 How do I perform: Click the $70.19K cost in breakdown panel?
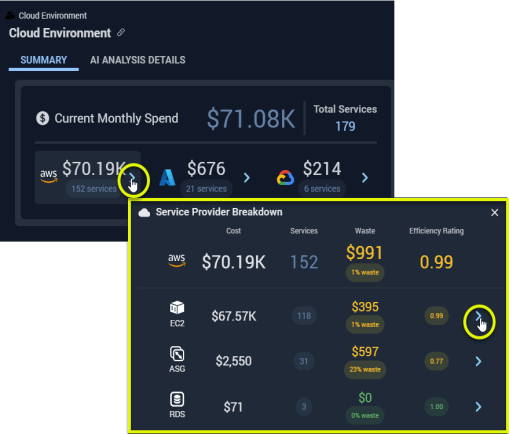234,262
